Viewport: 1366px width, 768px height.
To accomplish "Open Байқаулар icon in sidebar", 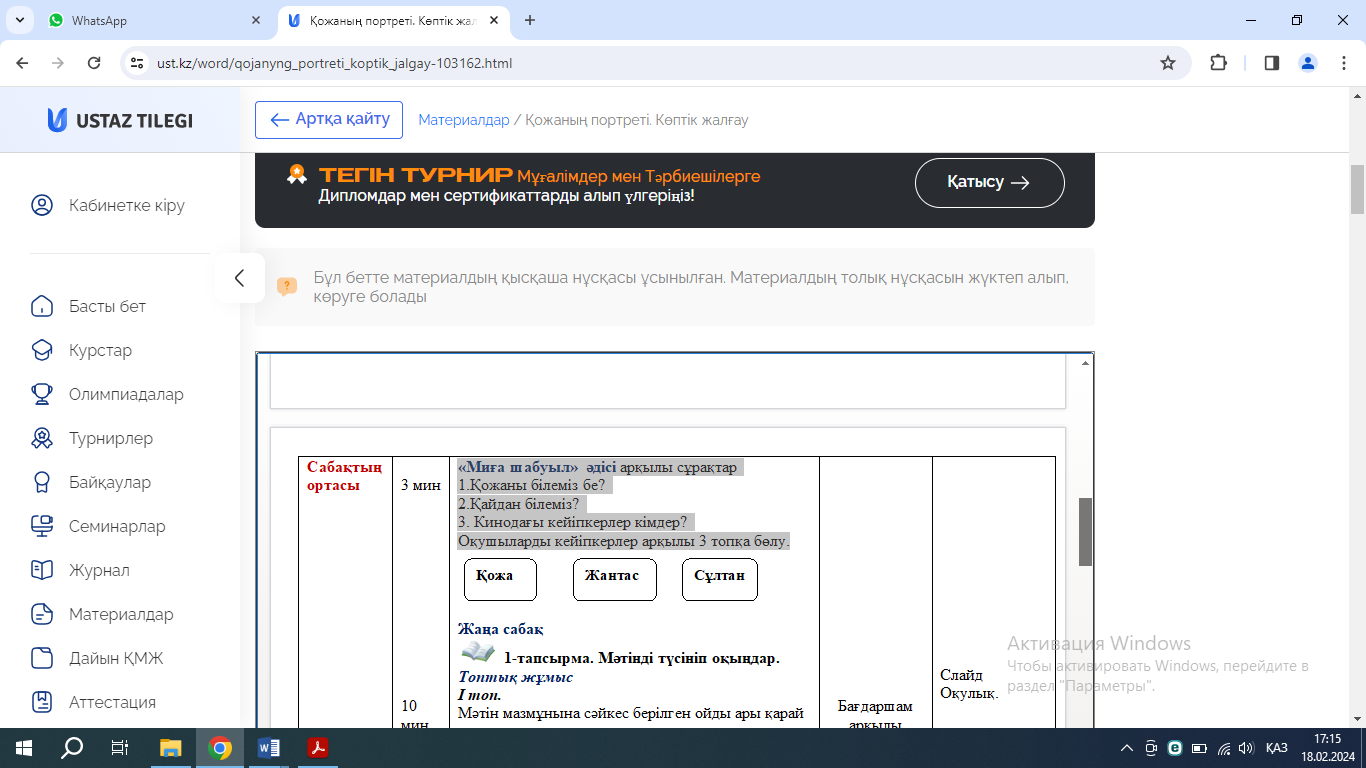I will tap(42, 482).
